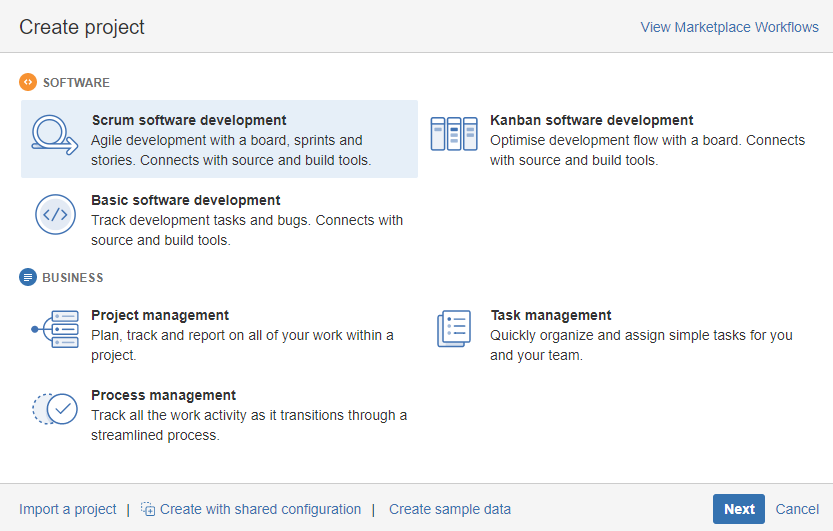833x531 pixels.
Task: Click 'Plan, track and report' description
Action: [x=242, y=345]
